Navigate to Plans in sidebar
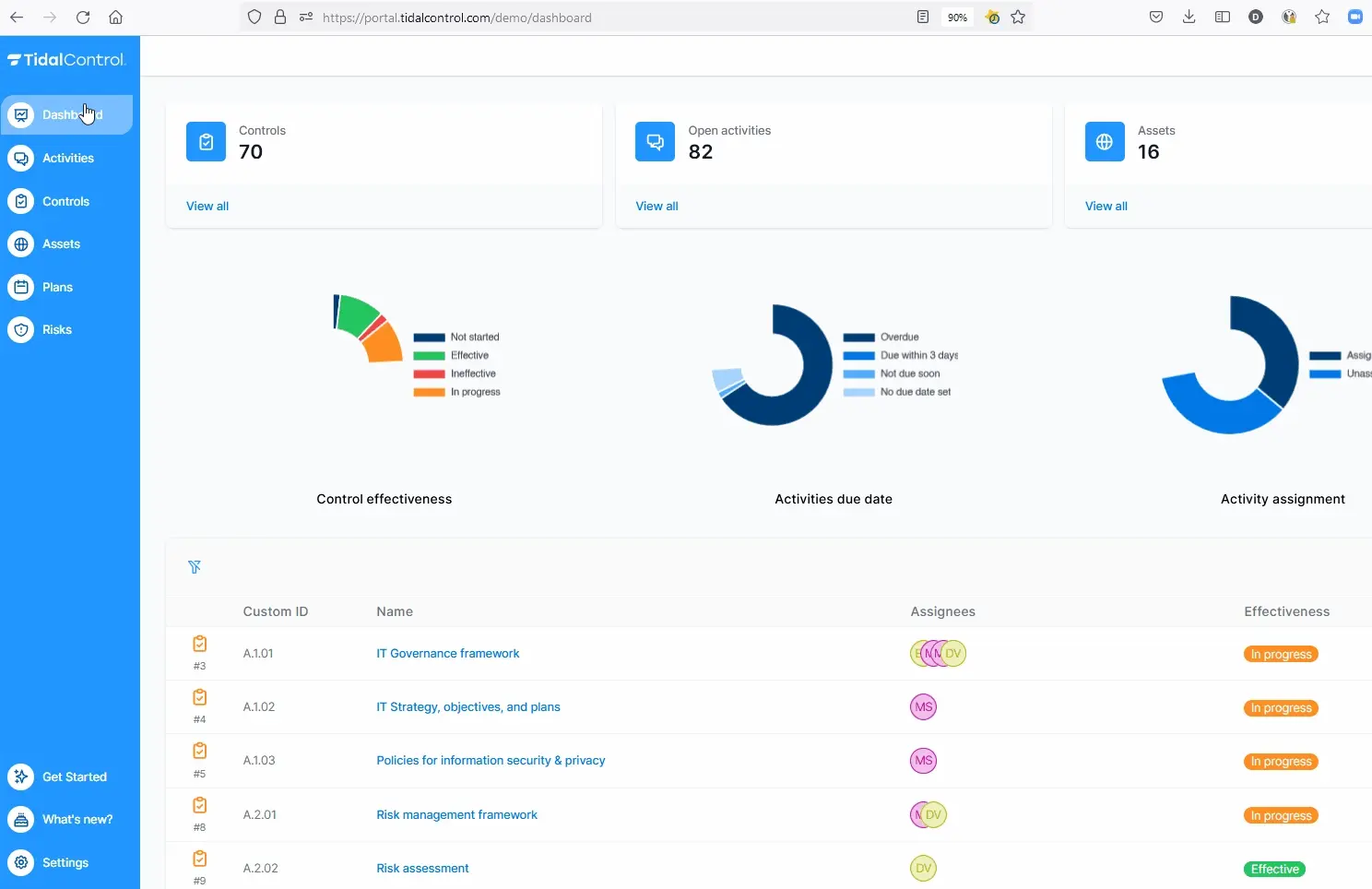 pos(66,287)
